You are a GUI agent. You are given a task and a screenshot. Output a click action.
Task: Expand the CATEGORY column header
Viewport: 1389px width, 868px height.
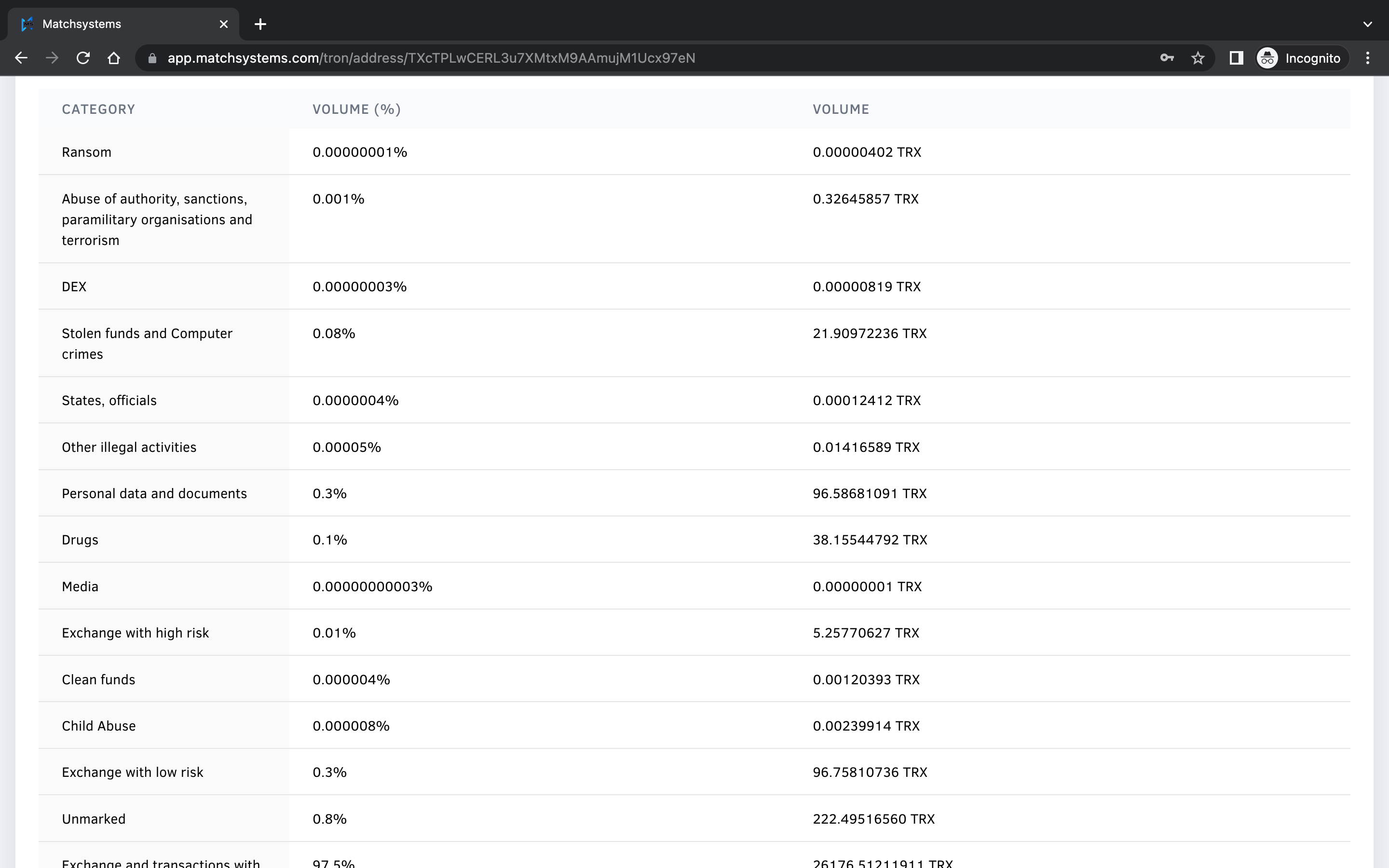(x=98, y=109)
